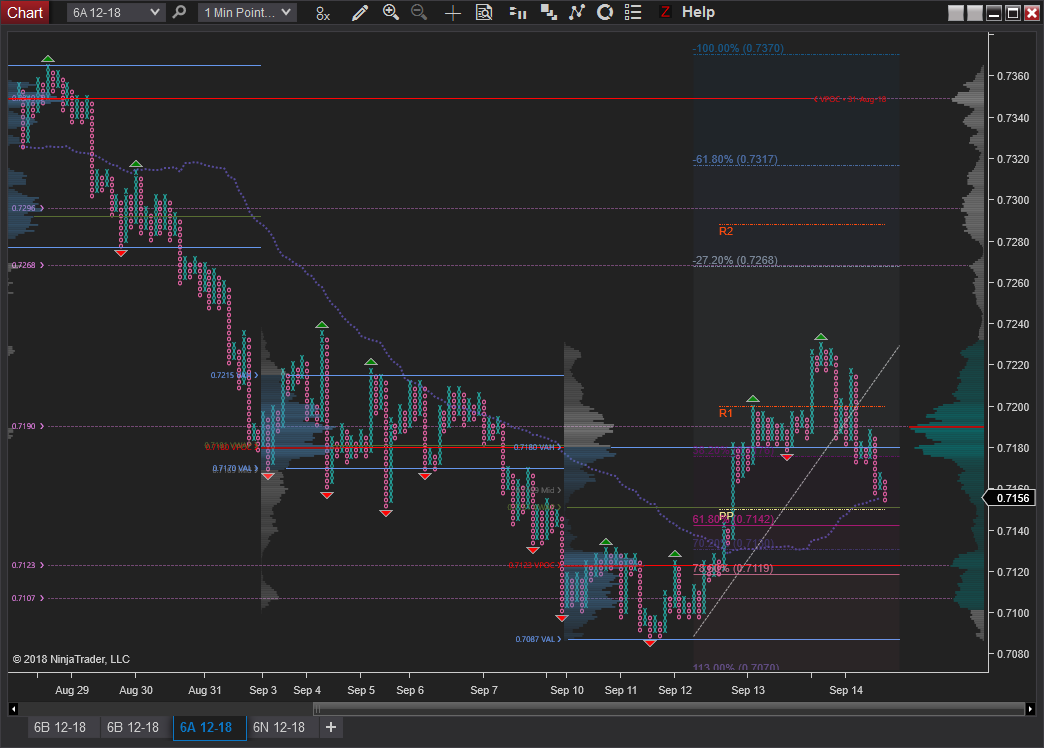Screen dimensions: 1044x748
Task: Click the Sep 10 date label
Action: (x=567, y=690)
